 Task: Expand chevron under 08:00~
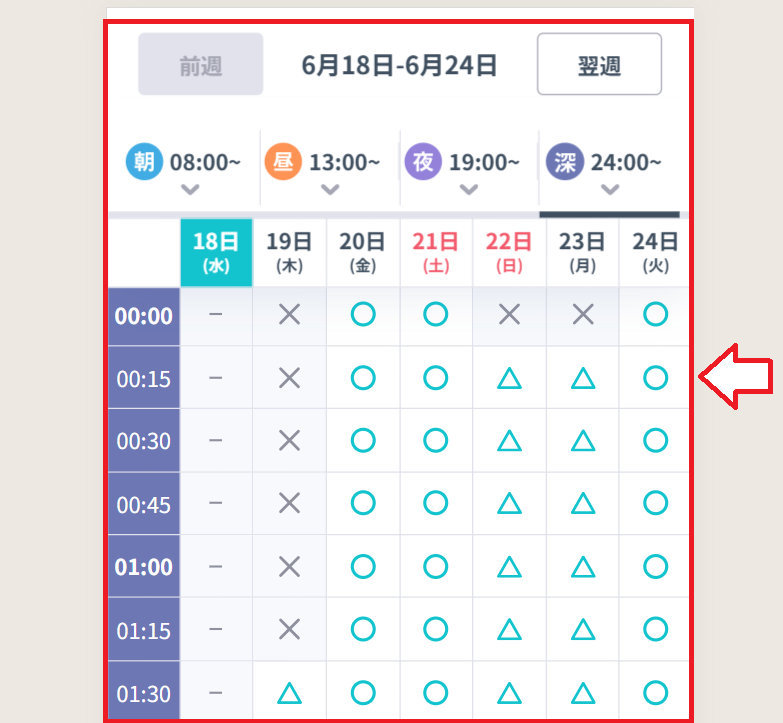pos(190,189)
